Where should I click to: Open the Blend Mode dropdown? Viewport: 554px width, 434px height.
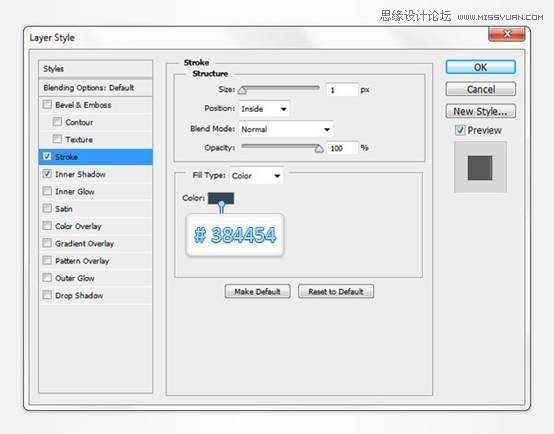click(x=286, y=129)
